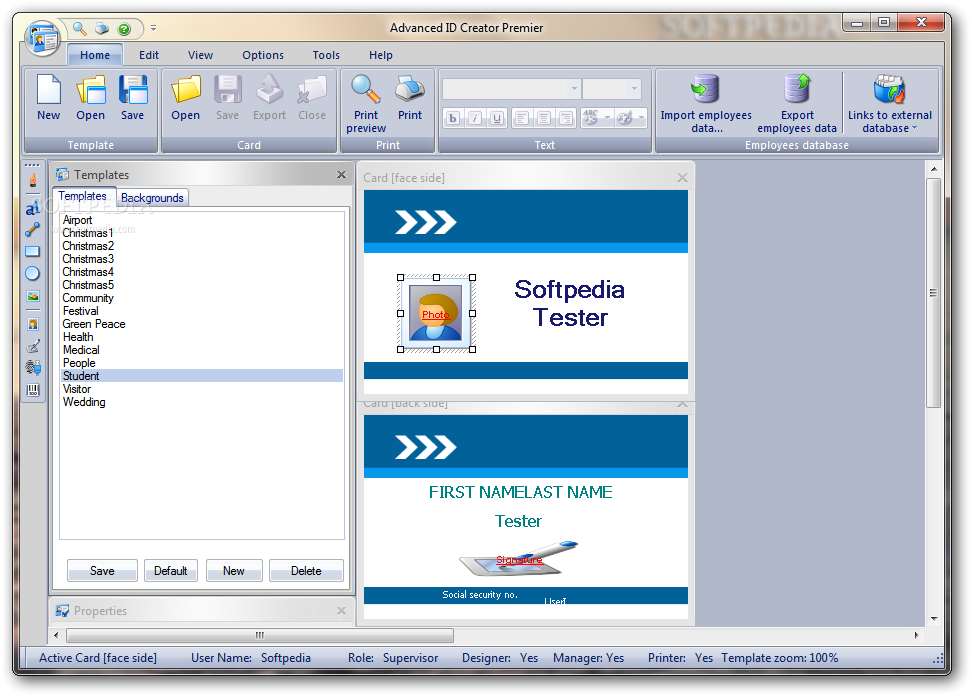Align text center
This screenshot has height=696, width=972.
(544, 118)
